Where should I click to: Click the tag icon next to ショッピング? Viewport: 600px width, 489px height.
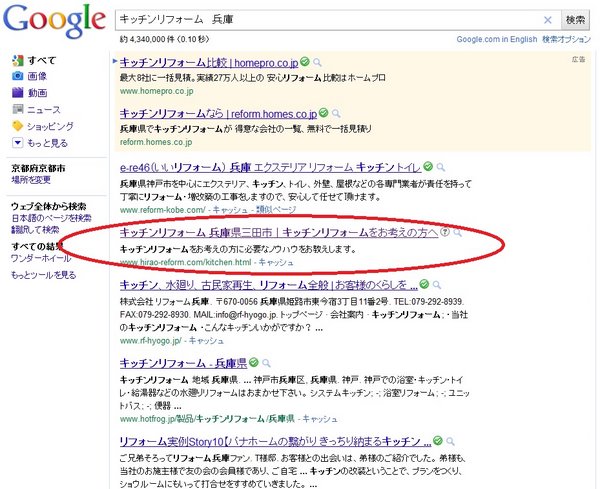pos(18,126)
